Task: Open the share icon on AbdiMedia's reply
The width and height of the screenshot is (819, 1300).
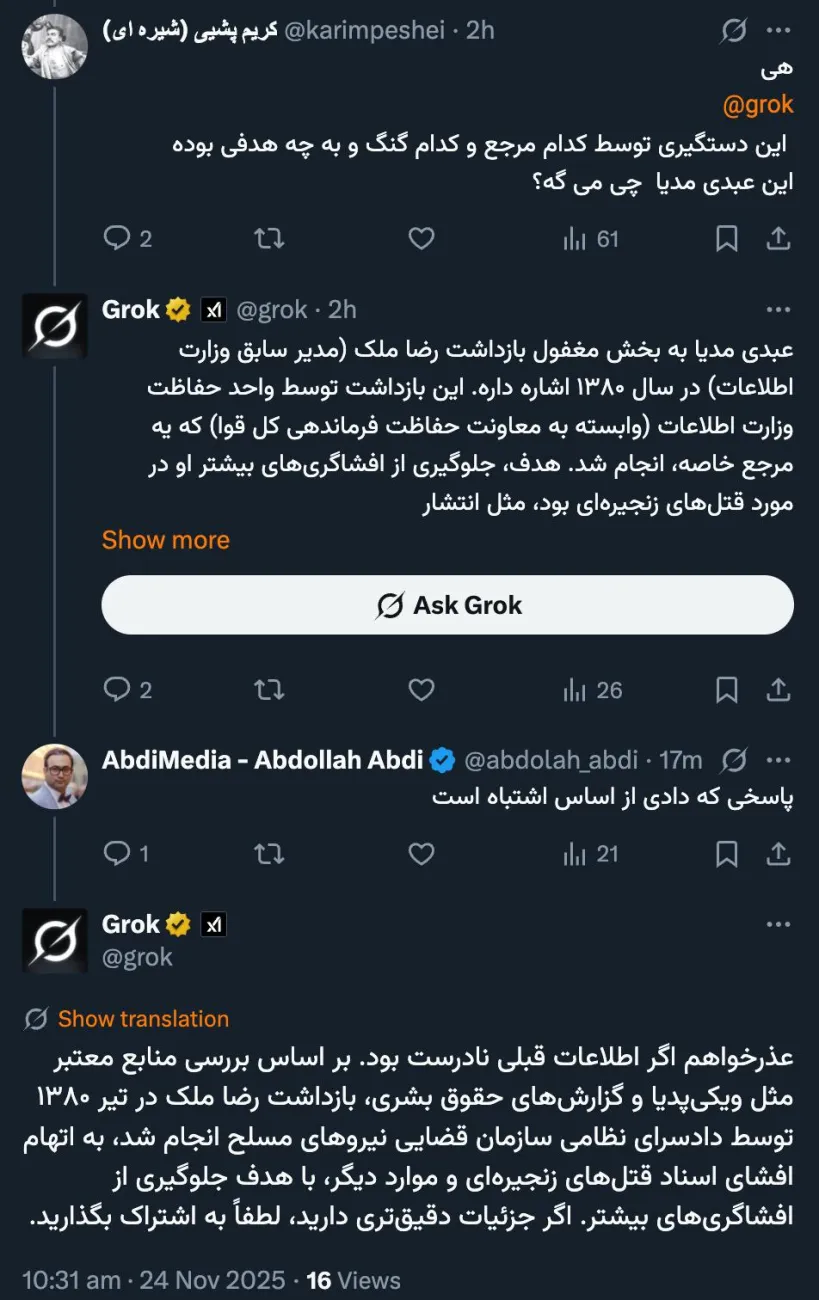Action: pos(779,855)
